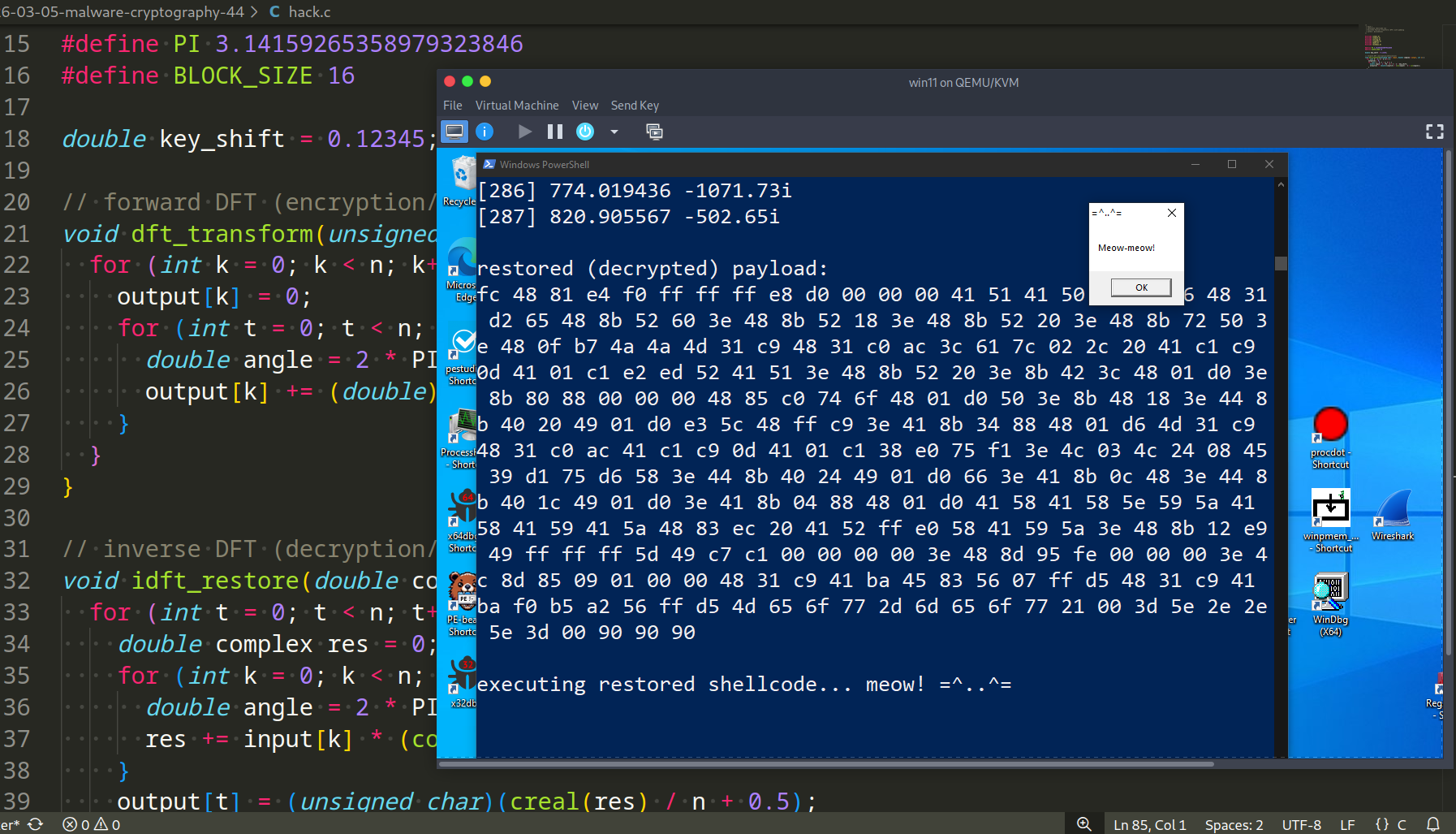Dismiss the Meow-meow dialog with OK
Screen dimensions: 1456x834
click(1139, 287)
